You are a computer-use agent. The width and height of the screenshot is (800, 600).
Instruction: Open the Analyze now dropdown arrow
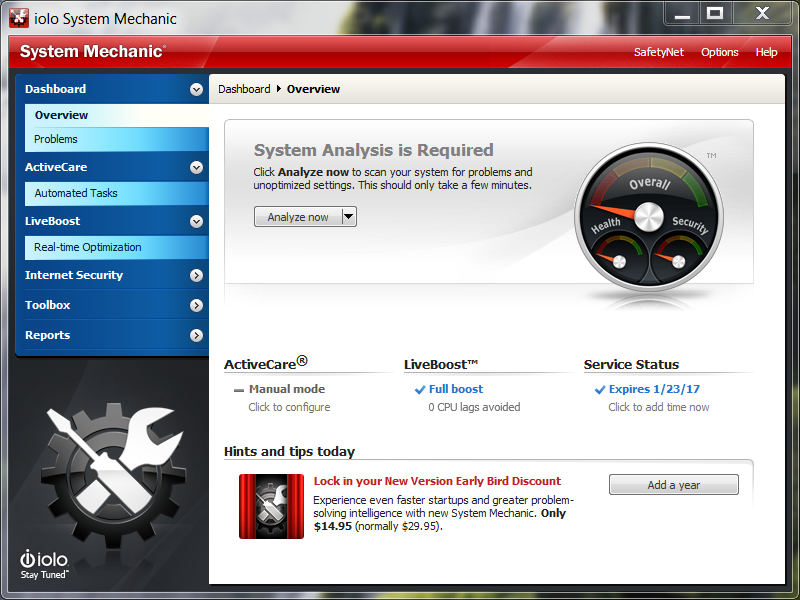(x=348, y=217)
